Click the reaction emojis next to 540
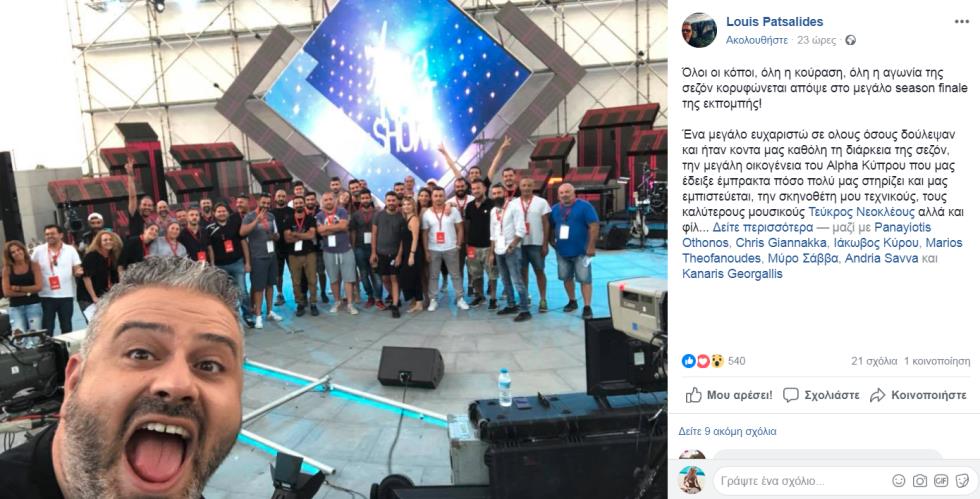 [702, 361]
